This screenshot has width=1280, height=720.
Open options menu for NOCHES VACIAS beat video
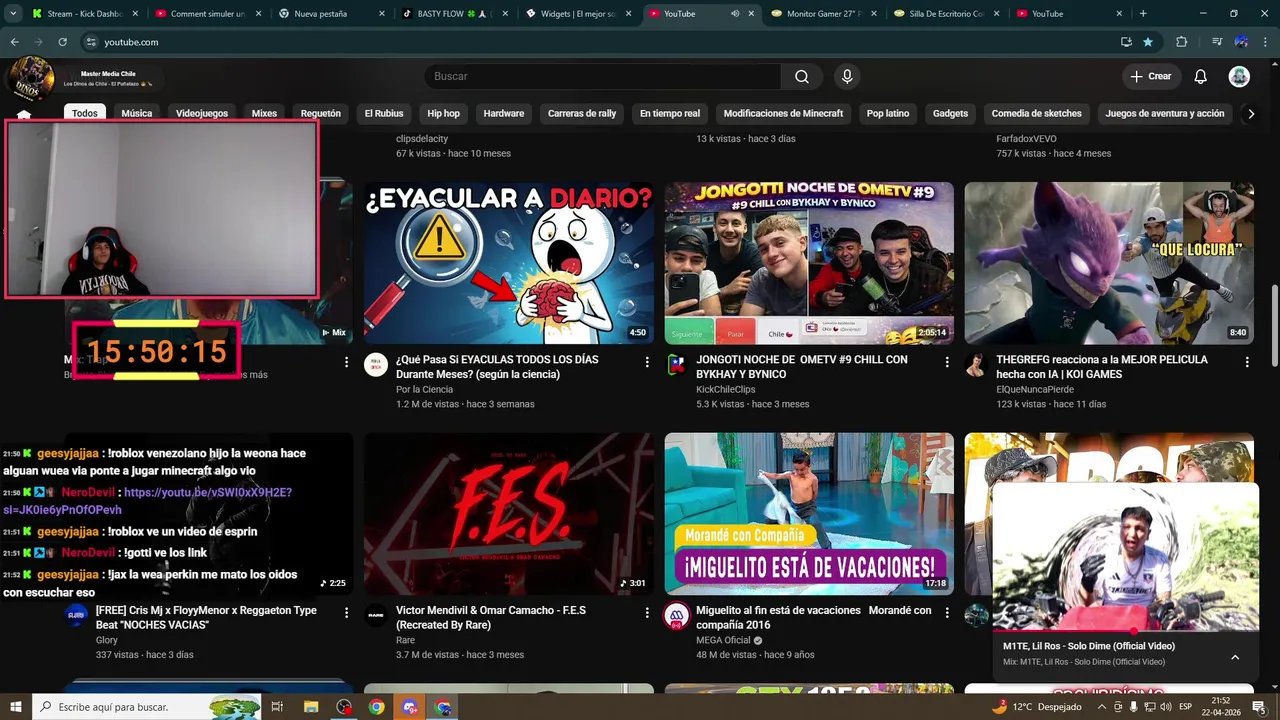pos(347,613)
